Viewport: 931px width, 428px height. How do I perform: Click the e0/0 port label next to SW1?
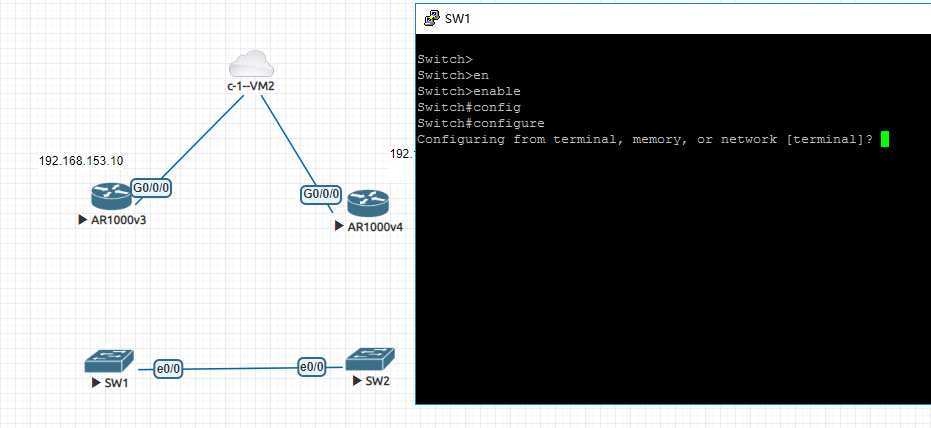tap(169, 369)
